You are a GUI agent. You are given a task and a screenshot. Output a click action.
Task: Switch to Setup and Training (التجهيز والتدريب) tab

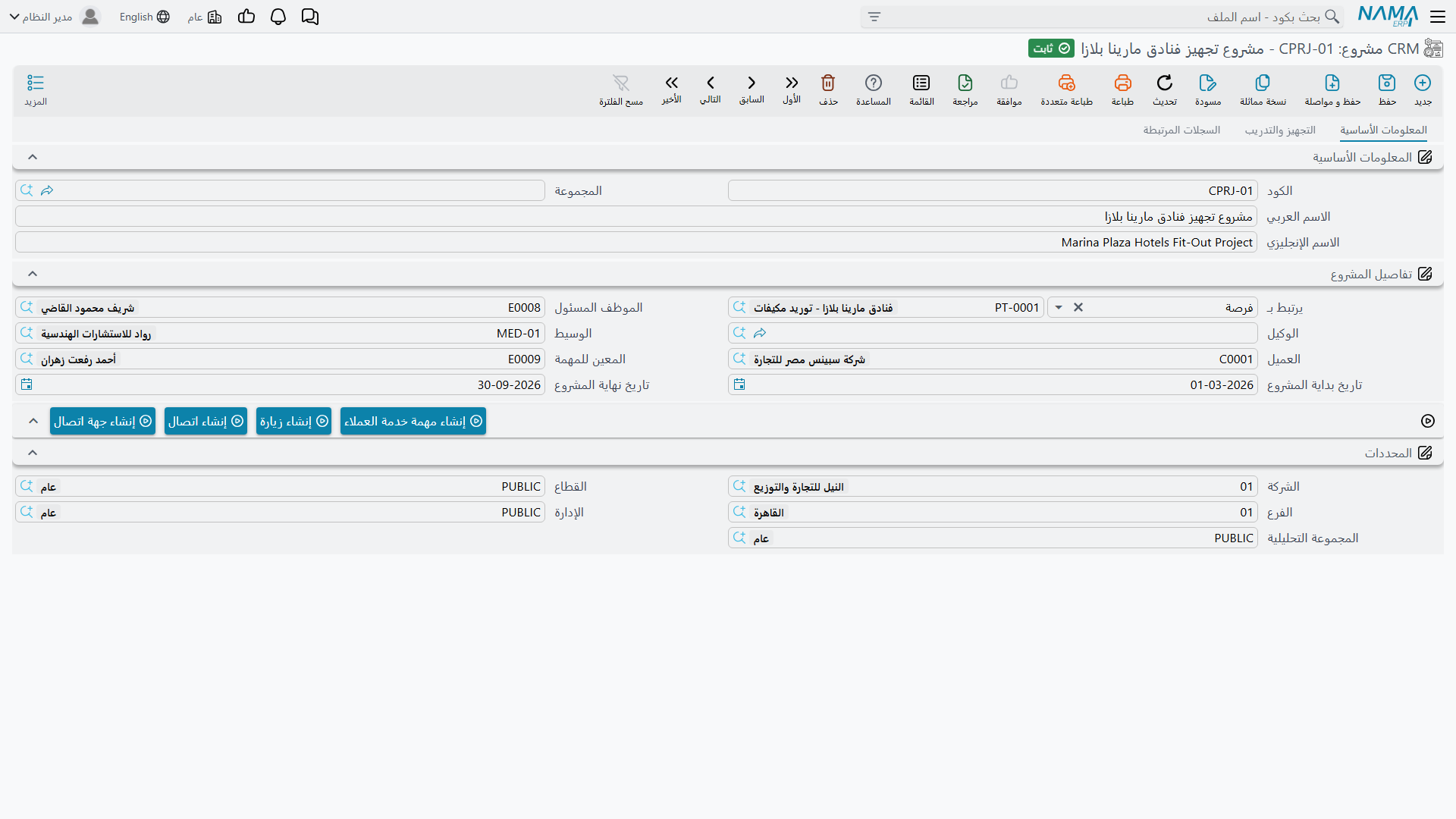coord(1280,130)
